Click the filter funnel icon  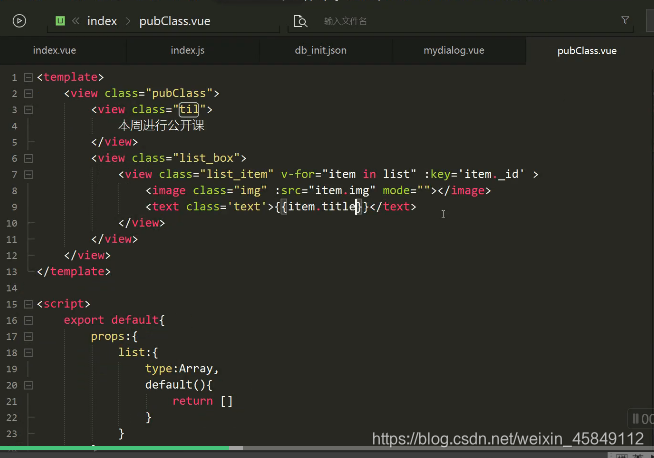point(625,20)
